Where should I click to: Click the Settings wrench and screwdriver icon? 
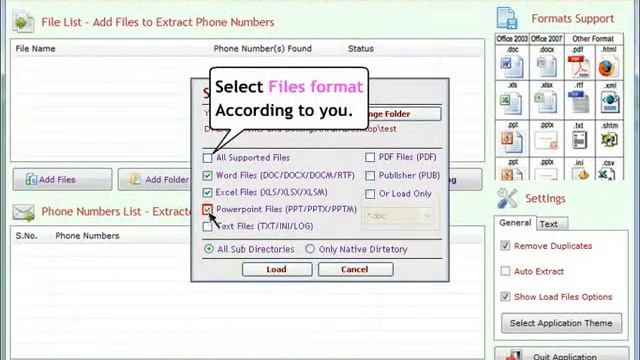507,198
